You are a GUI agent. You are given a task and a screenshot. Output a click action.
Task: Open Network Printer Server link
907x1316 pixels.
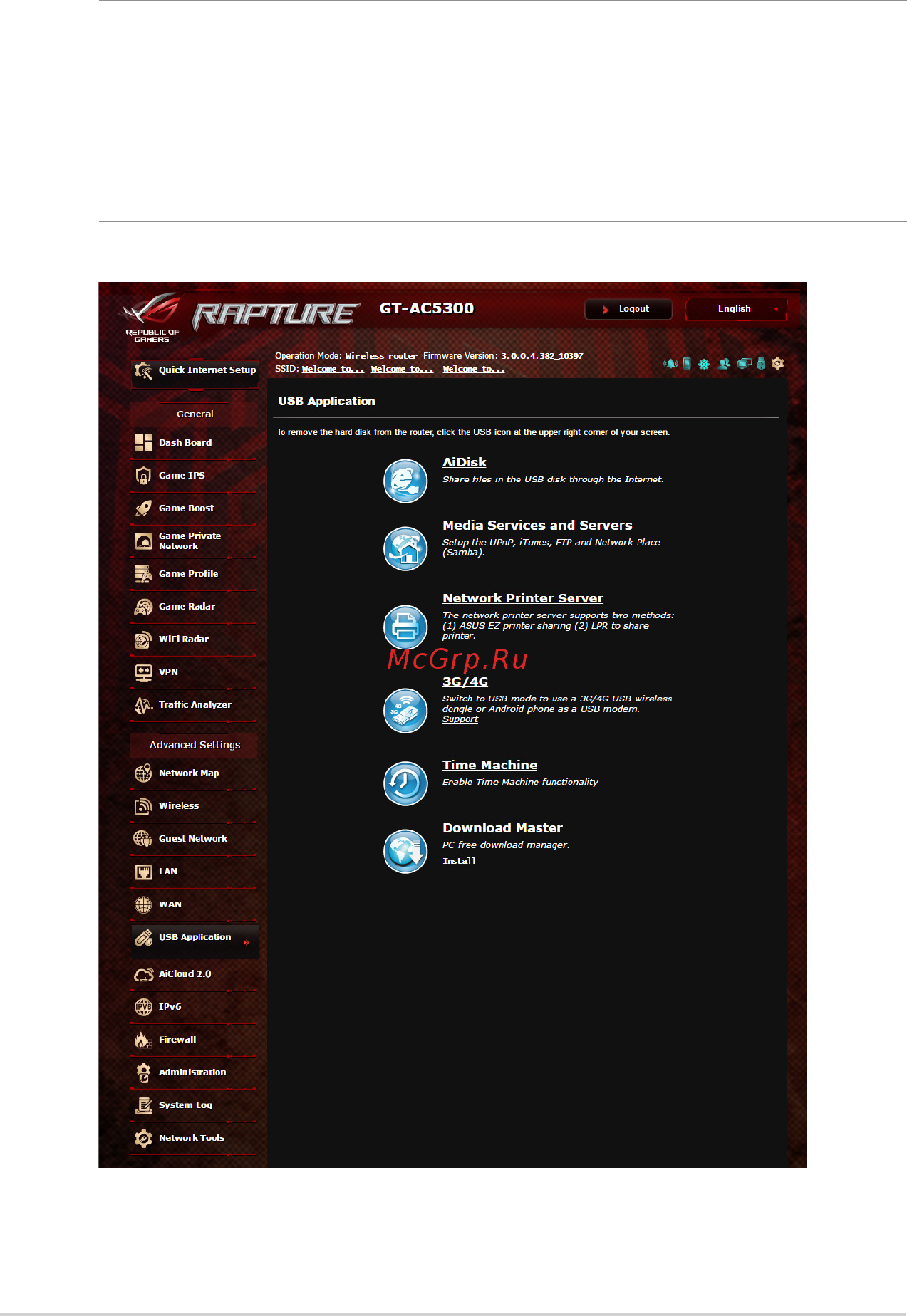523,598
